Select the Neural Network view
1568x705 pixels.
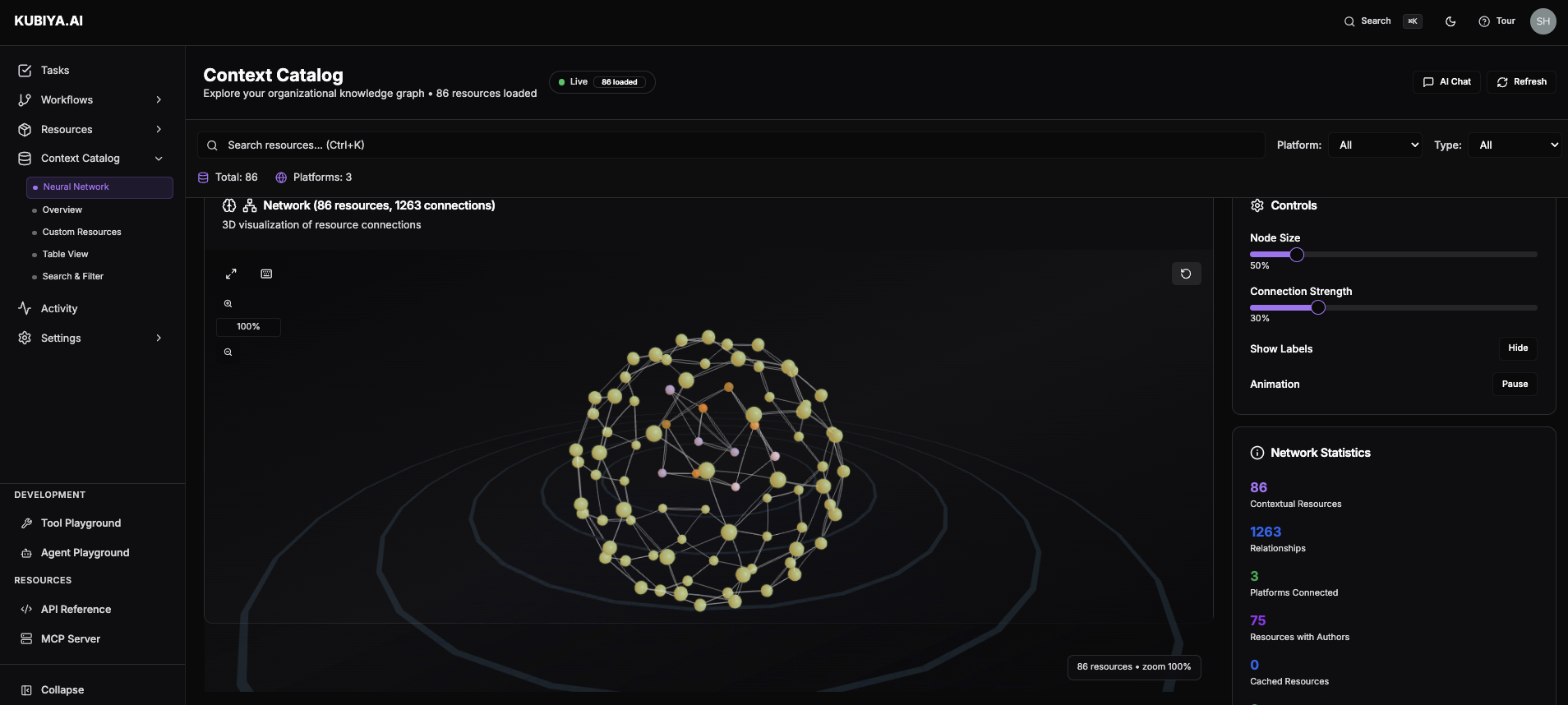(x=99, y=187)
